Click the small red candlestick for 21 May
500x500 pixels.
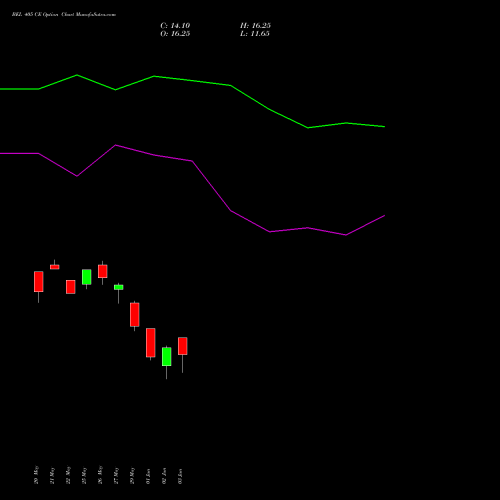(x=55, y=267)
